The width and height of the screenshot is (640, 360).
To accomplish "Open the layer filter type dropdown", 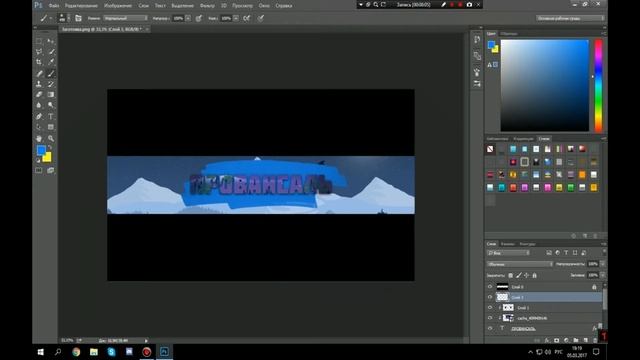I will point(508,253).
